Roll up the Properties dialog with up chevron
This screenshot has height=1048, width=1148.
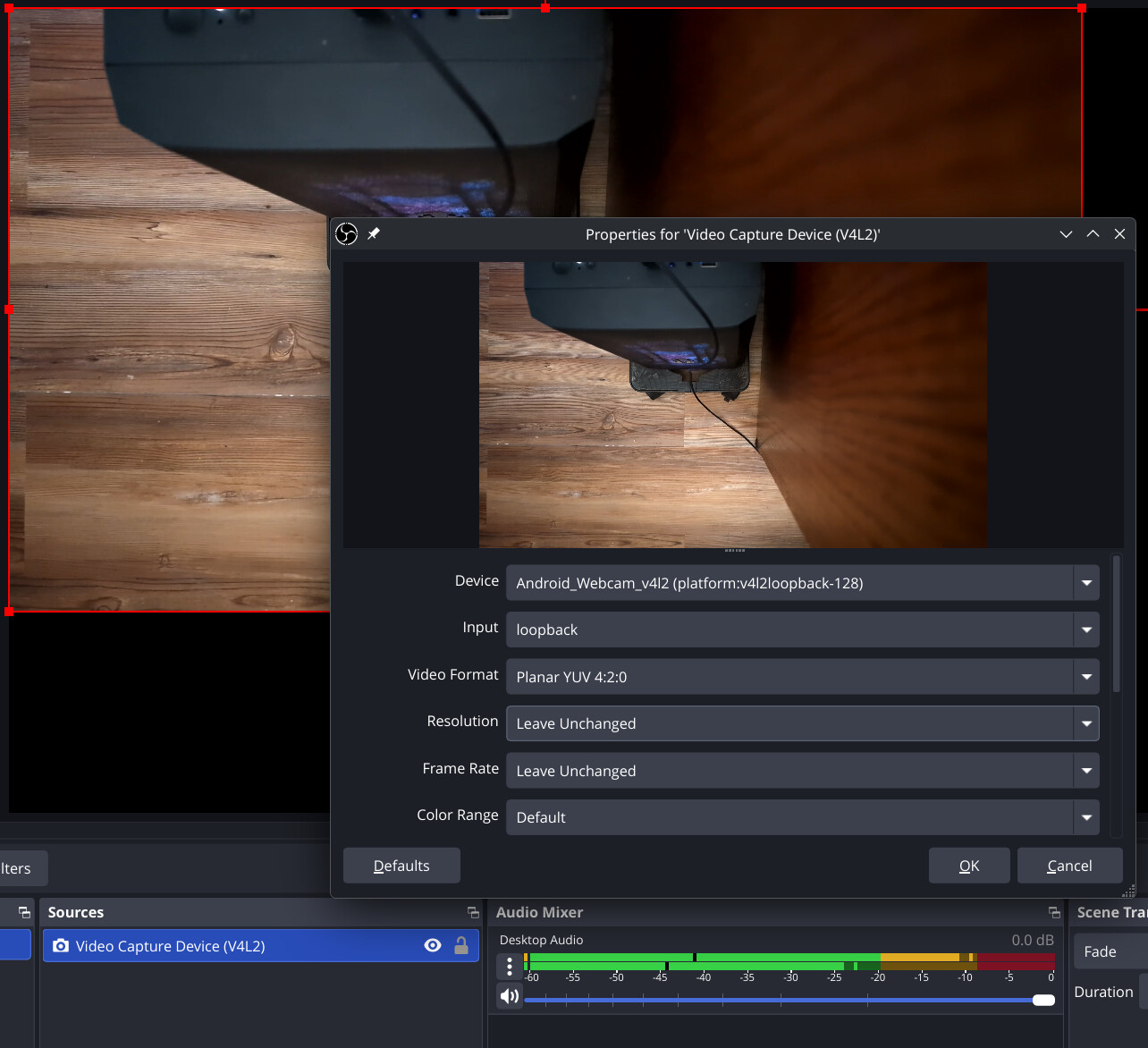1093,234
